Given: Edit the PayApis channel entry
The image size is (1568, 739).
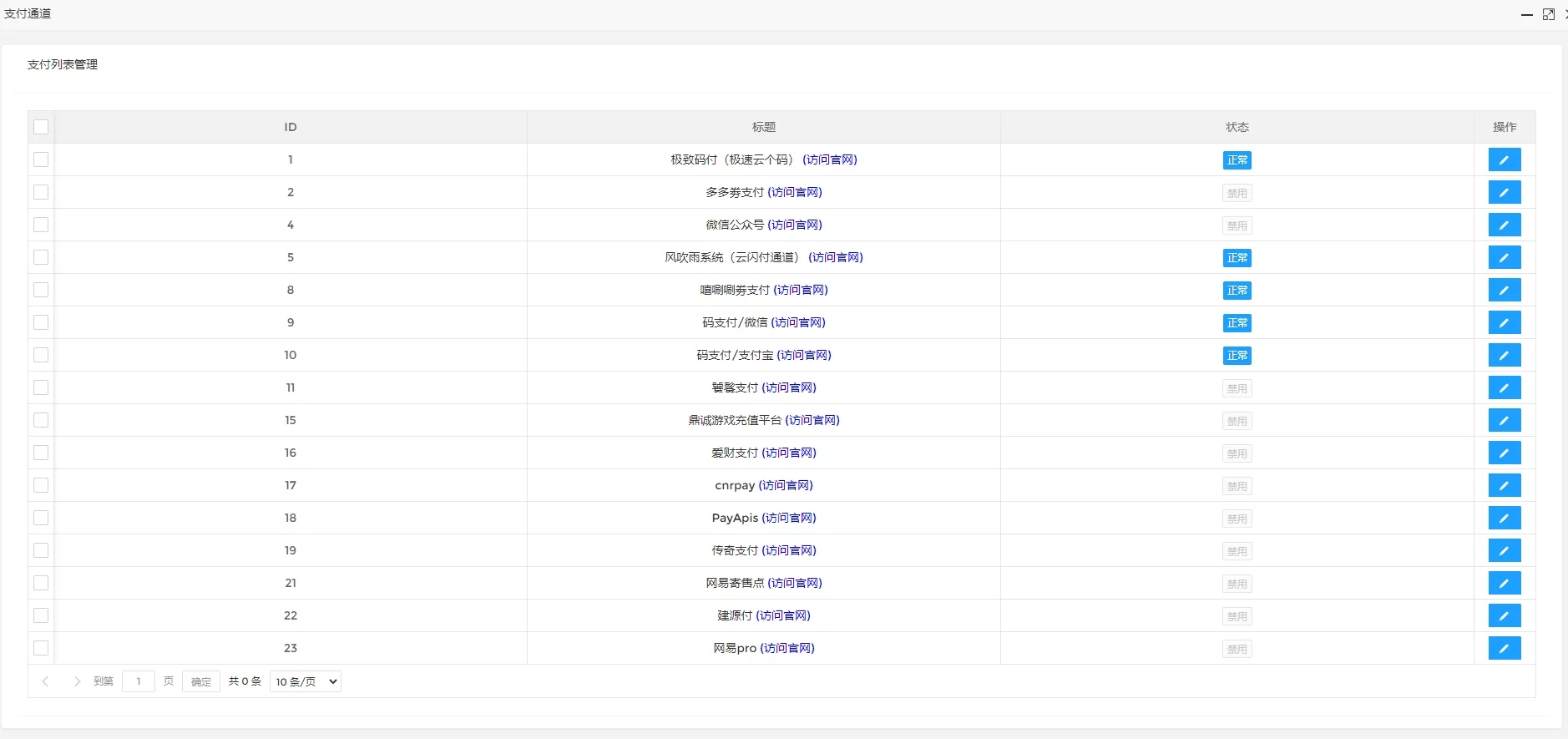Looking at the screenshot, I should [x=1504, y=518].
